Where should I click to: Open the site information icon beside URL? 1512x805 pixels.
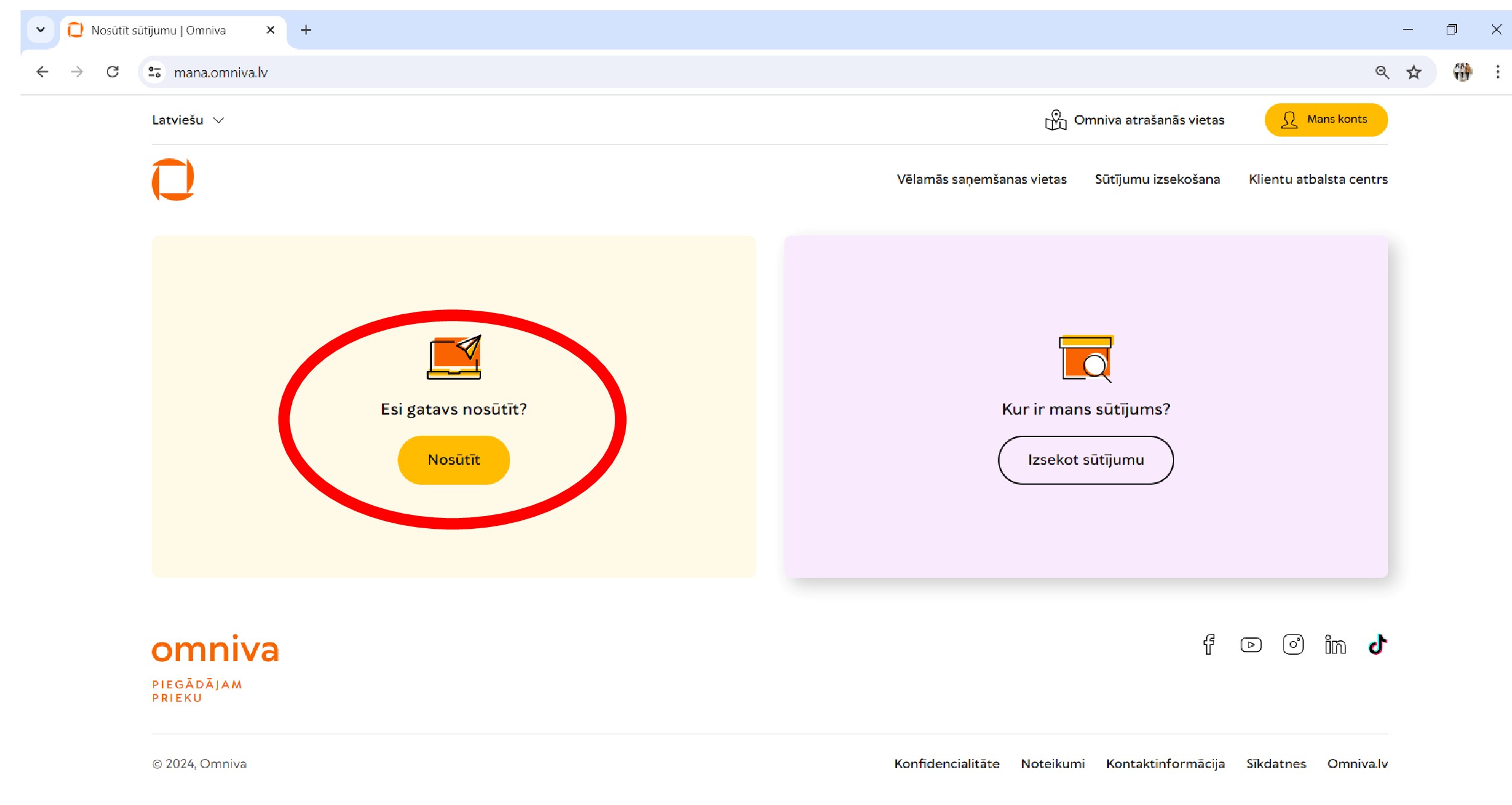[155, 73]
